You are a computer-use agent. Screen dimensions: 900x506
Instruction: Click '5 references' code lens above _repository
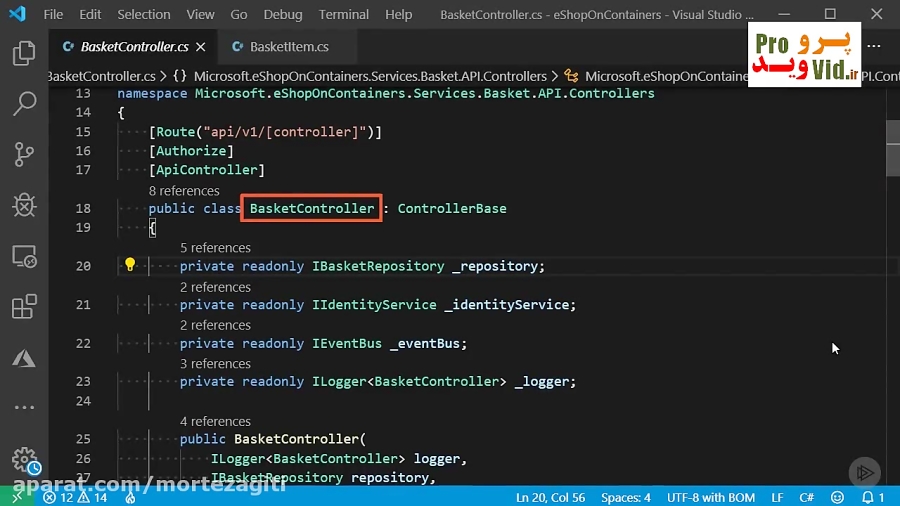pyautogui.click(x=215, y=248)
